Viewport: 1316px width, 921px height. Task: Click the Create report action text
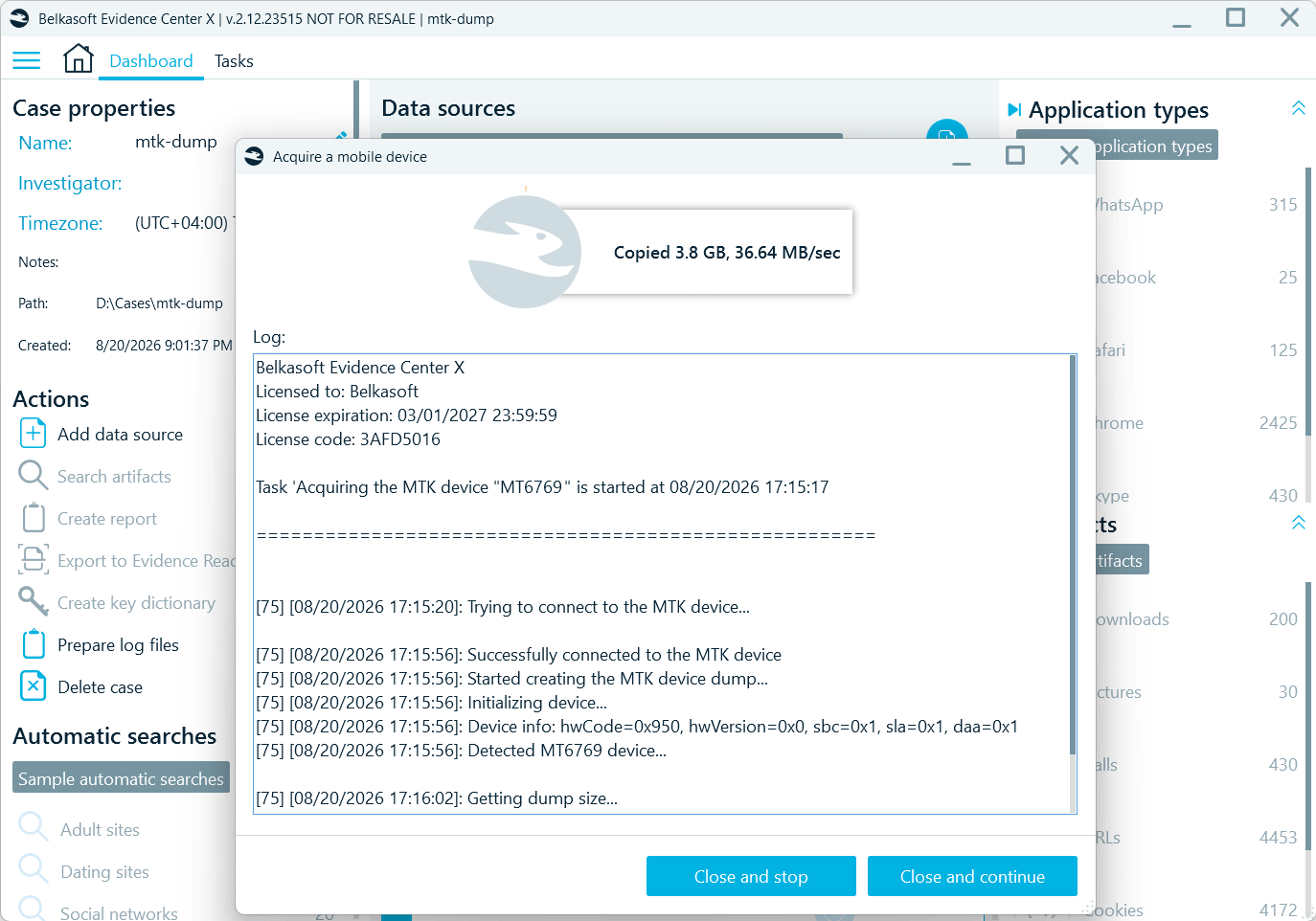(107, 518)
